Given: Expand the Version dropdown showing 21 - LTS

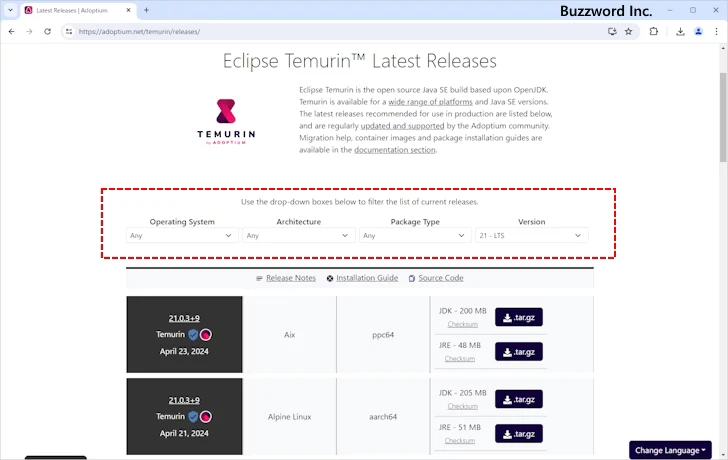Looking at the screenshot, I should coord(532,235).
